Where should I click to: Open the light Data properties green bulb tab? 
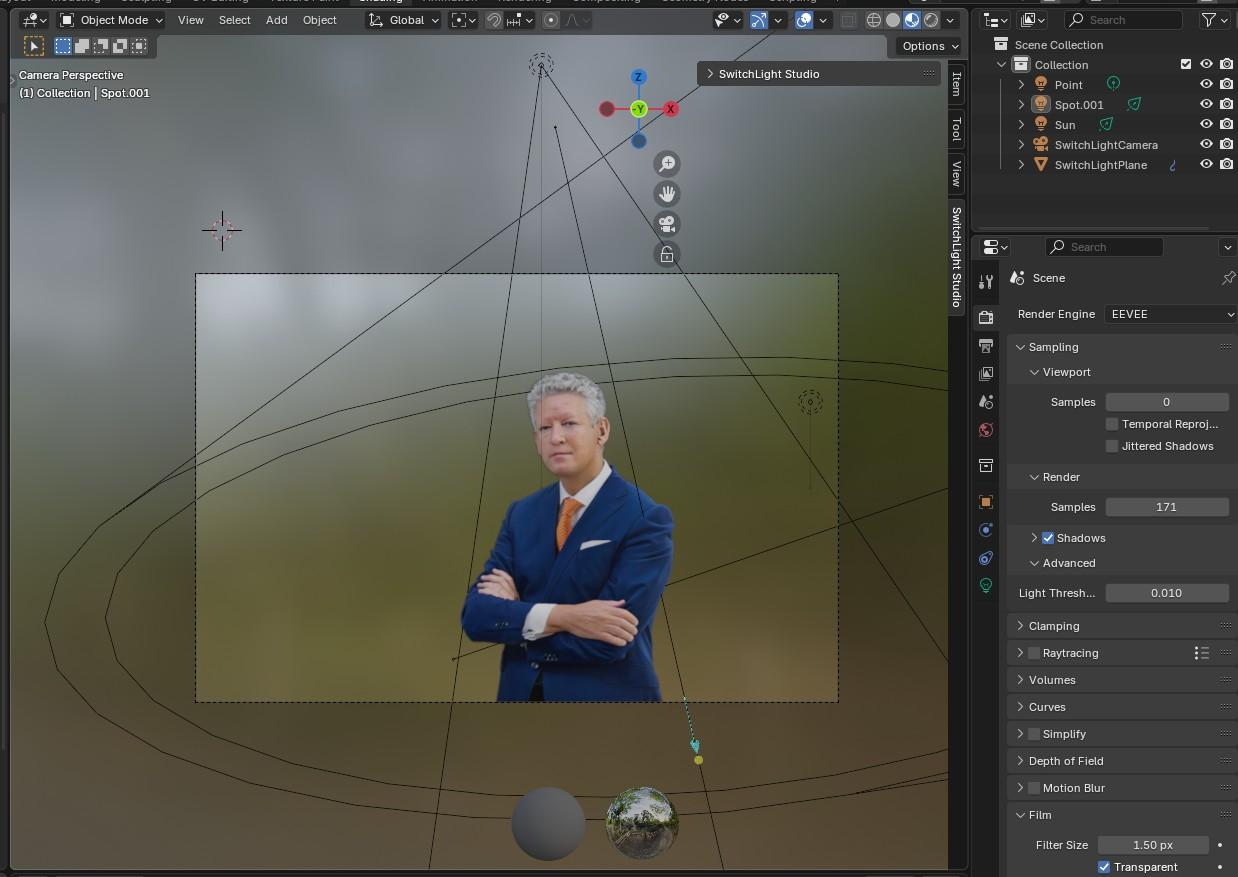(x=986, y=586)
